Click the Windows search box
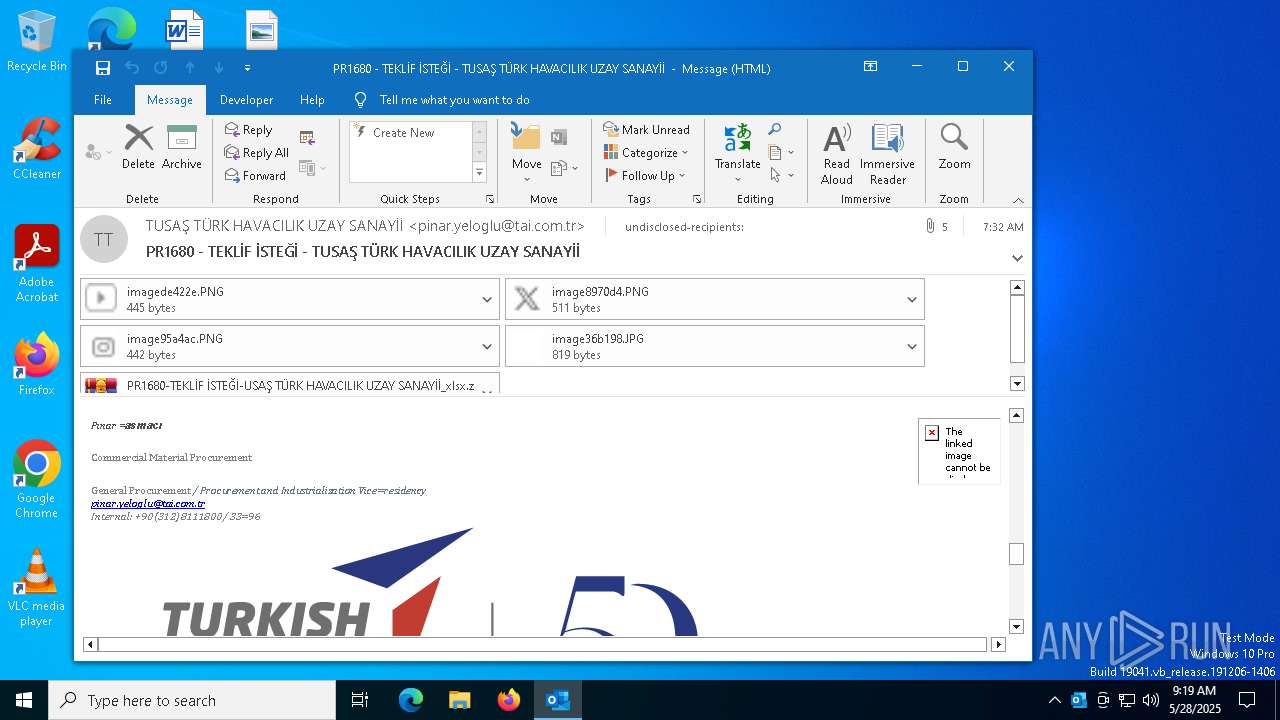The height and width of the screenshot is (720, 1280). pos(192,700)
